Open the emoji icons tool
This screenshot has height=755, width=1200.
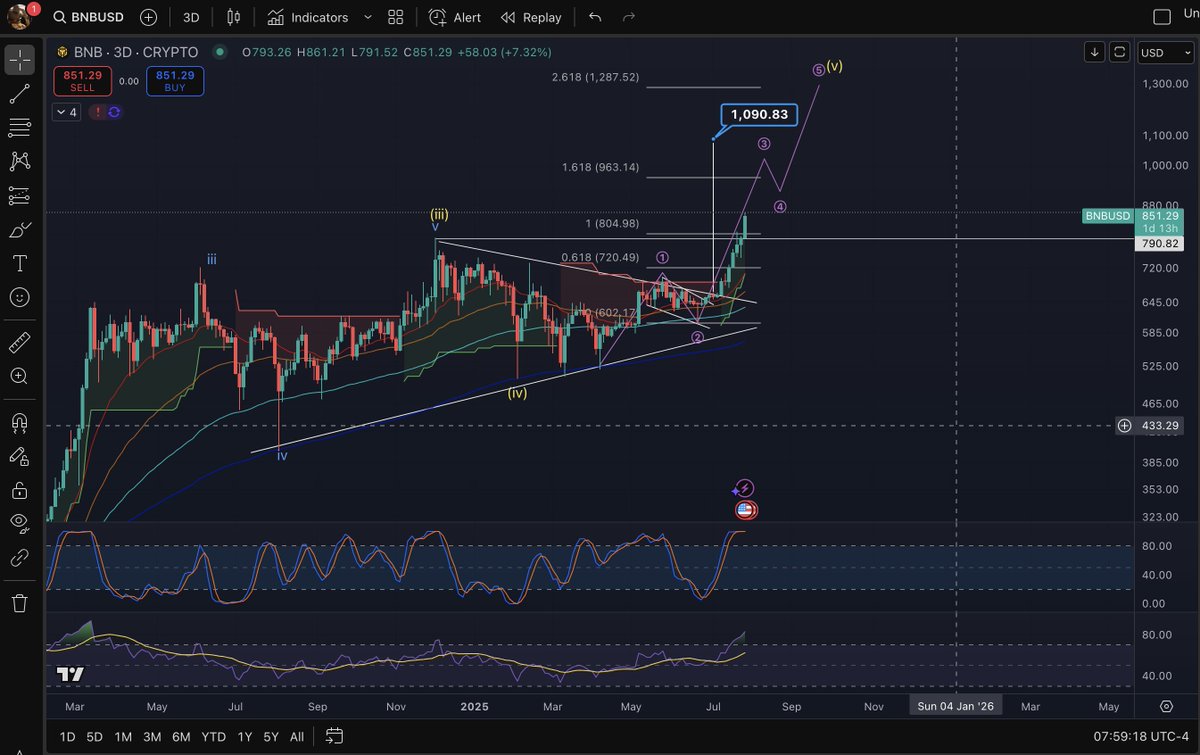[x=19, y=297]
